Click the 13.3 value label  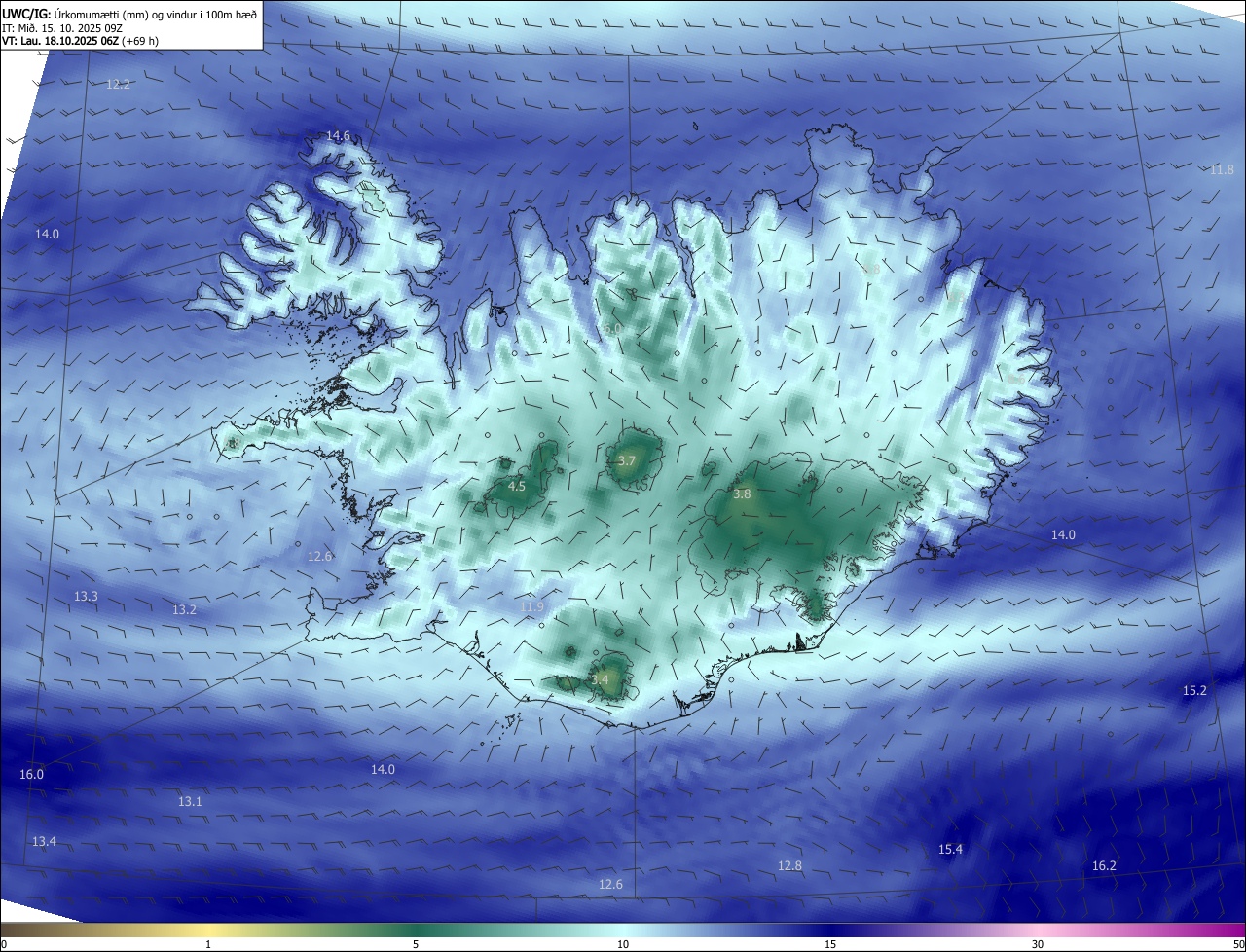pyautogui.click(x=86, y=596)
